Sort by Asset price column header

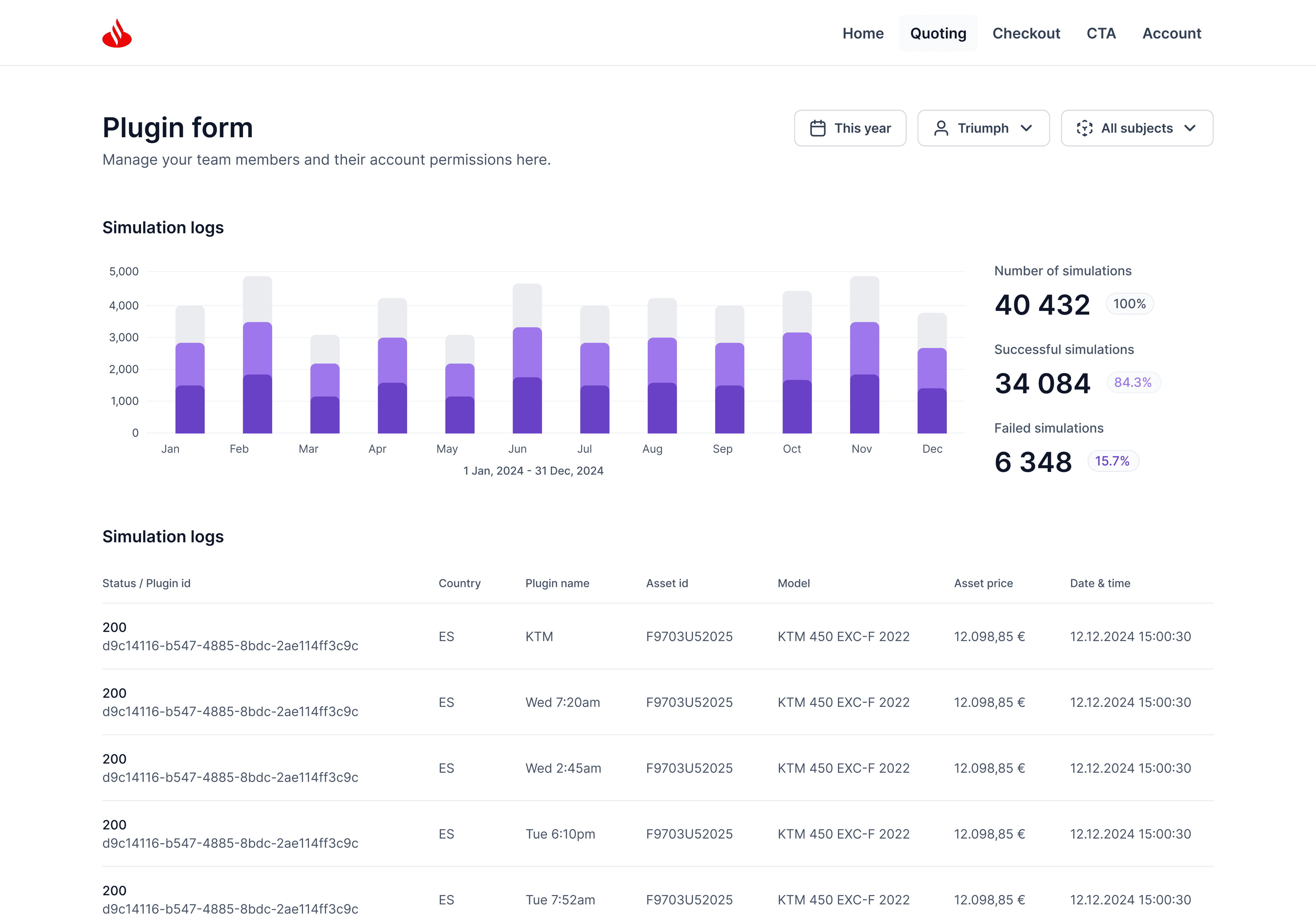983,583
